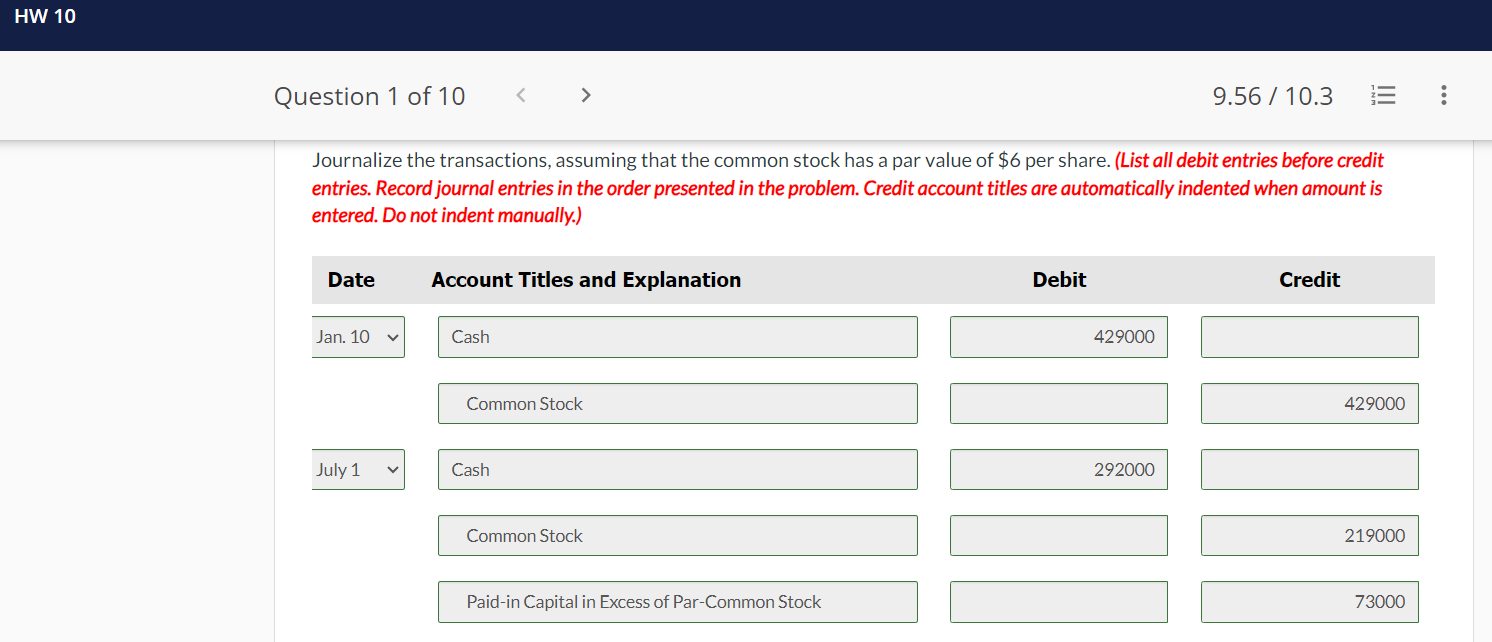Click the empty credit field beside Jan. 10 Cash
Image resolution: width=1492 pixels, height=642 pixels.
point(1309,336)
